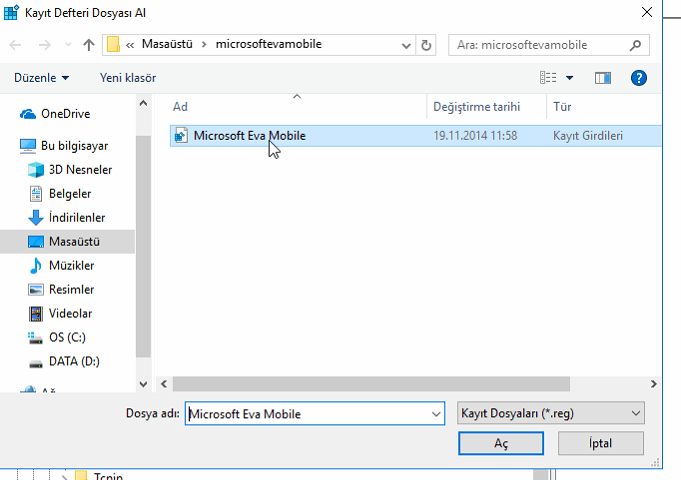Click the registry editor title bar icon
Screen dimensions: 681x480
(11, 12)
